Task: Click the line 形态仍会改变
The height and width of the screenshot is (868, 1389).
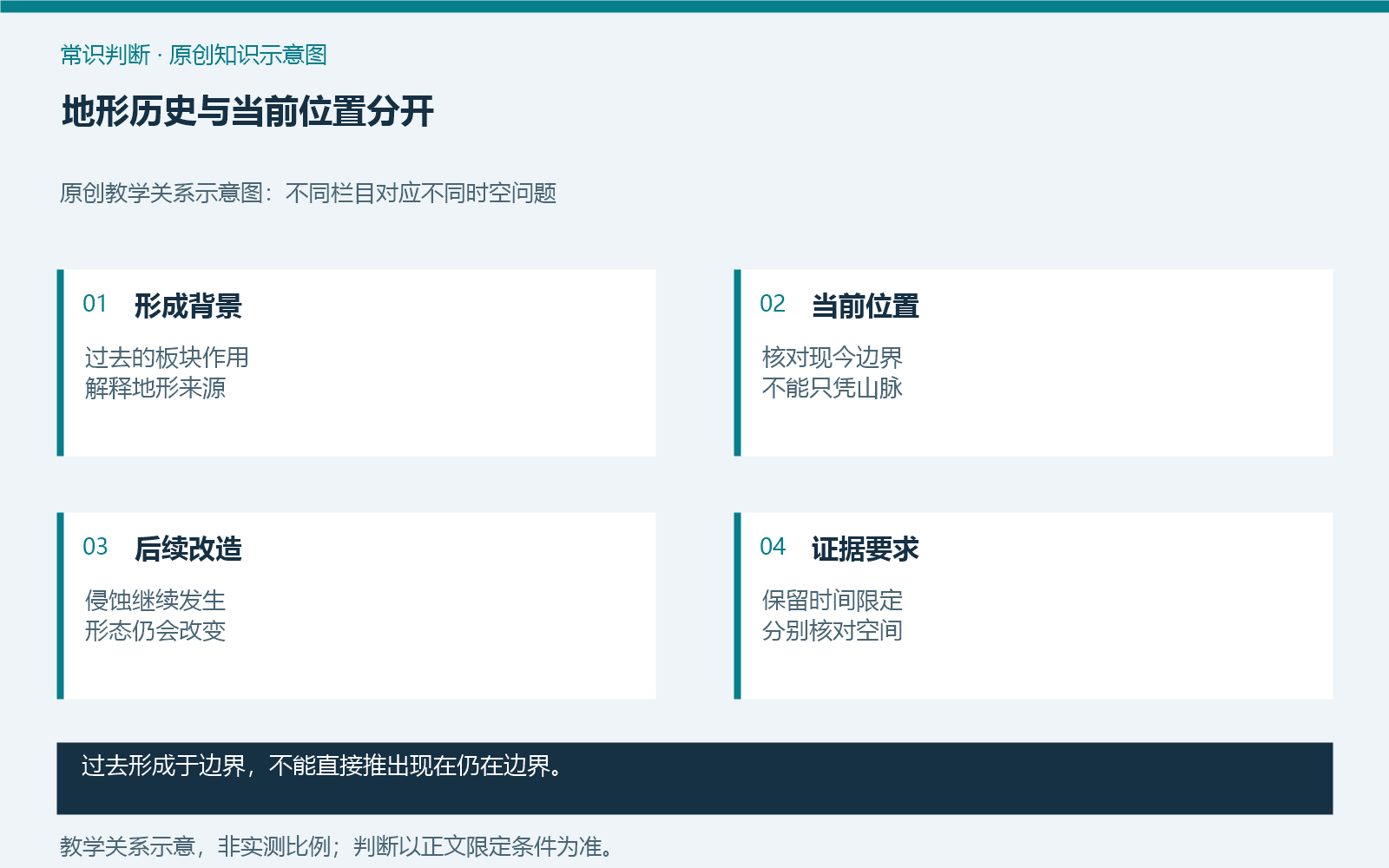Action: coord(155,631)
